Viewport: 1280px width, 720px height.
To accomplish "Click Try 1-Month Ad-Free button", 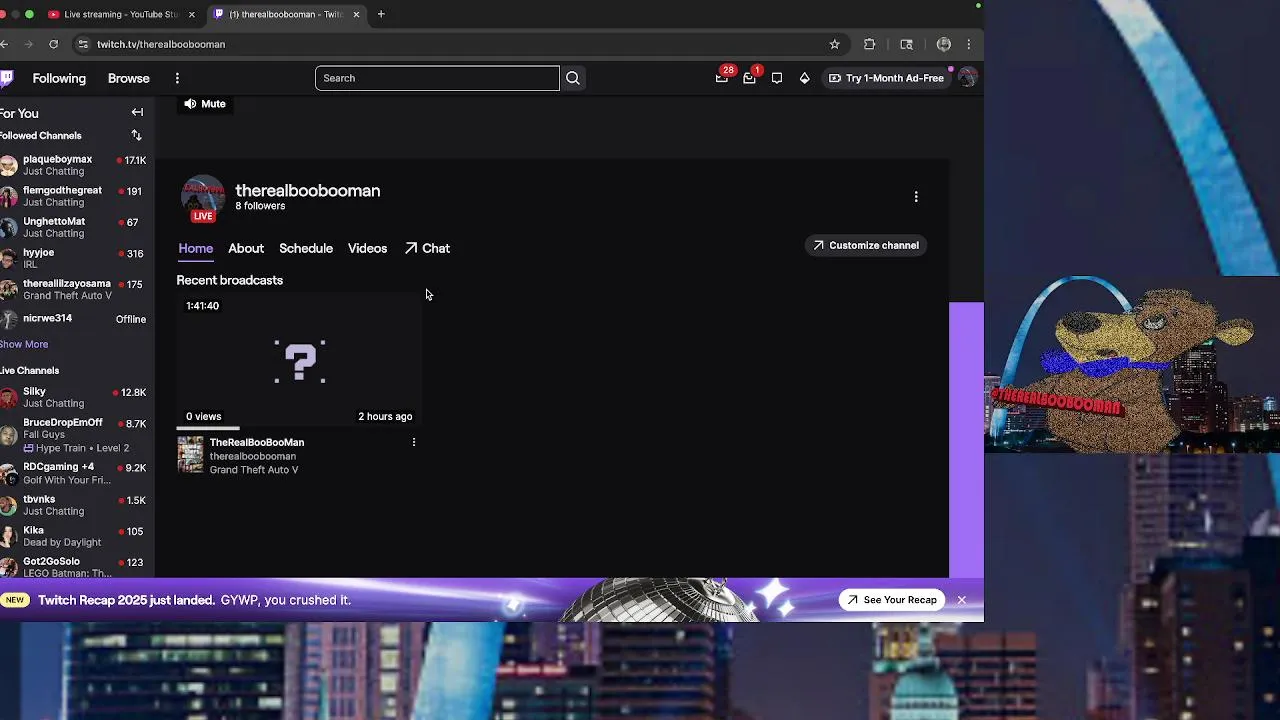I will click(x=886, y=78).
